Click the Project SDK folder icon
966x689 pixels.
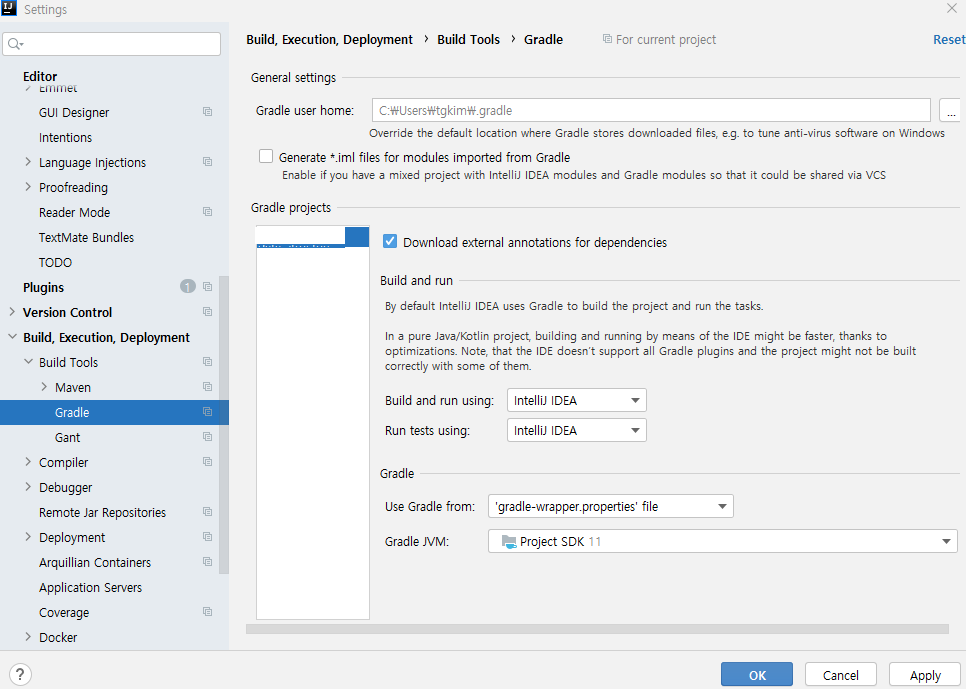click(x=509, y=541)
